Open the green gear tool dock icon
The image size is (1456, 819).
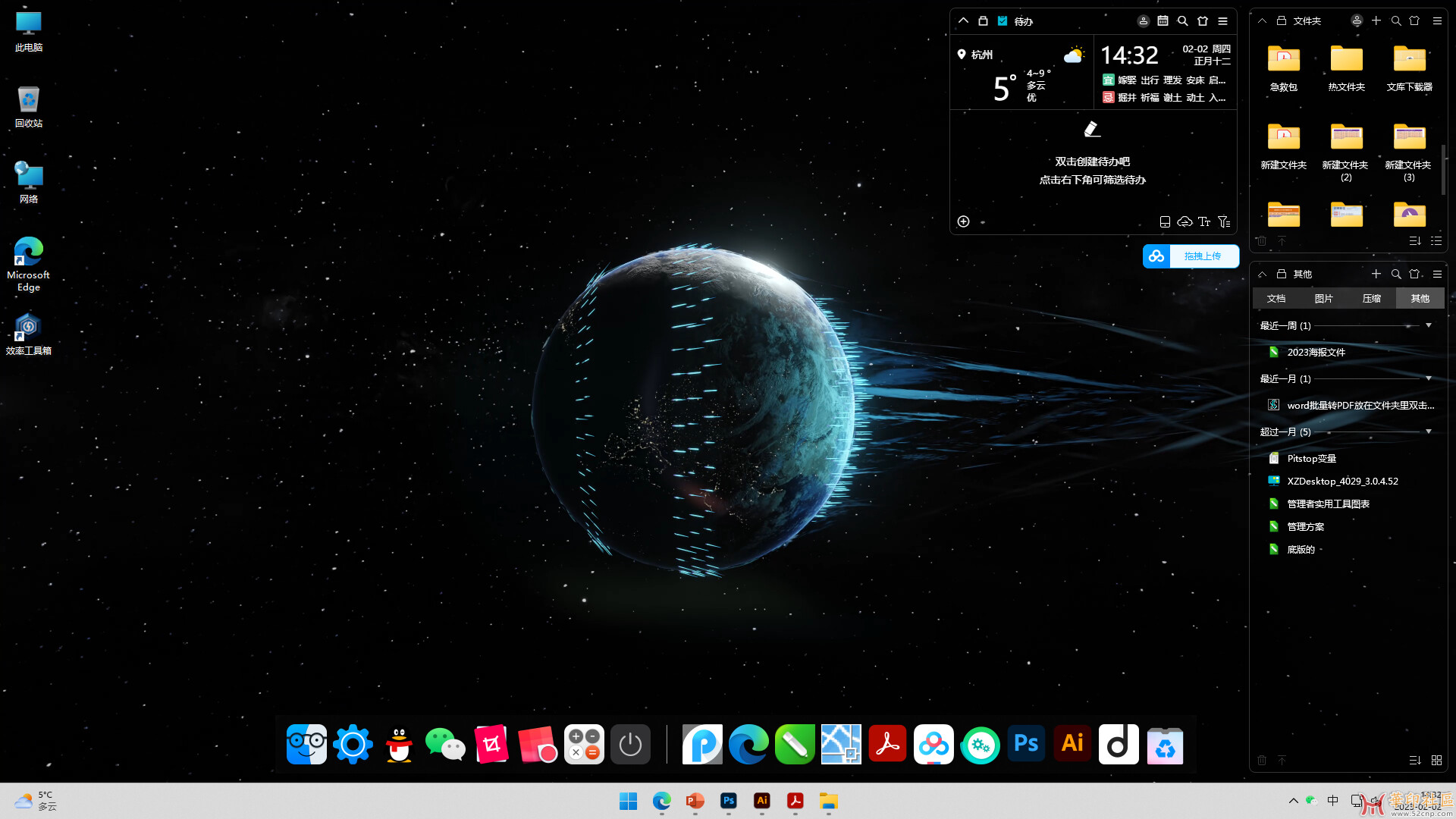(x=980, y=745)
